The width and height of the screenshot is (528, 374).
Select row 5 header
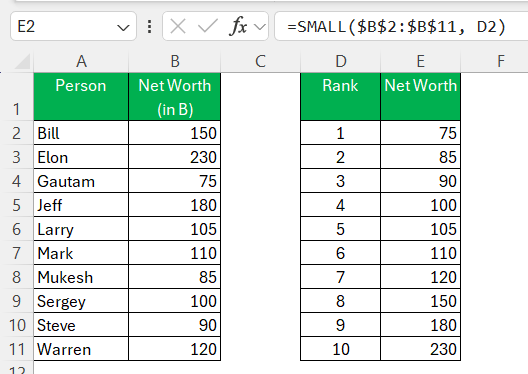pyautogui.click(x=17, y=205)
